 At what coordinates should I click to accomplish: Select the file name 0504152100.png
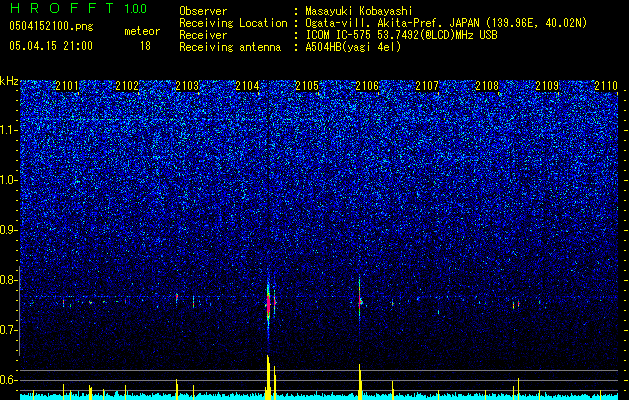[51, 26]
